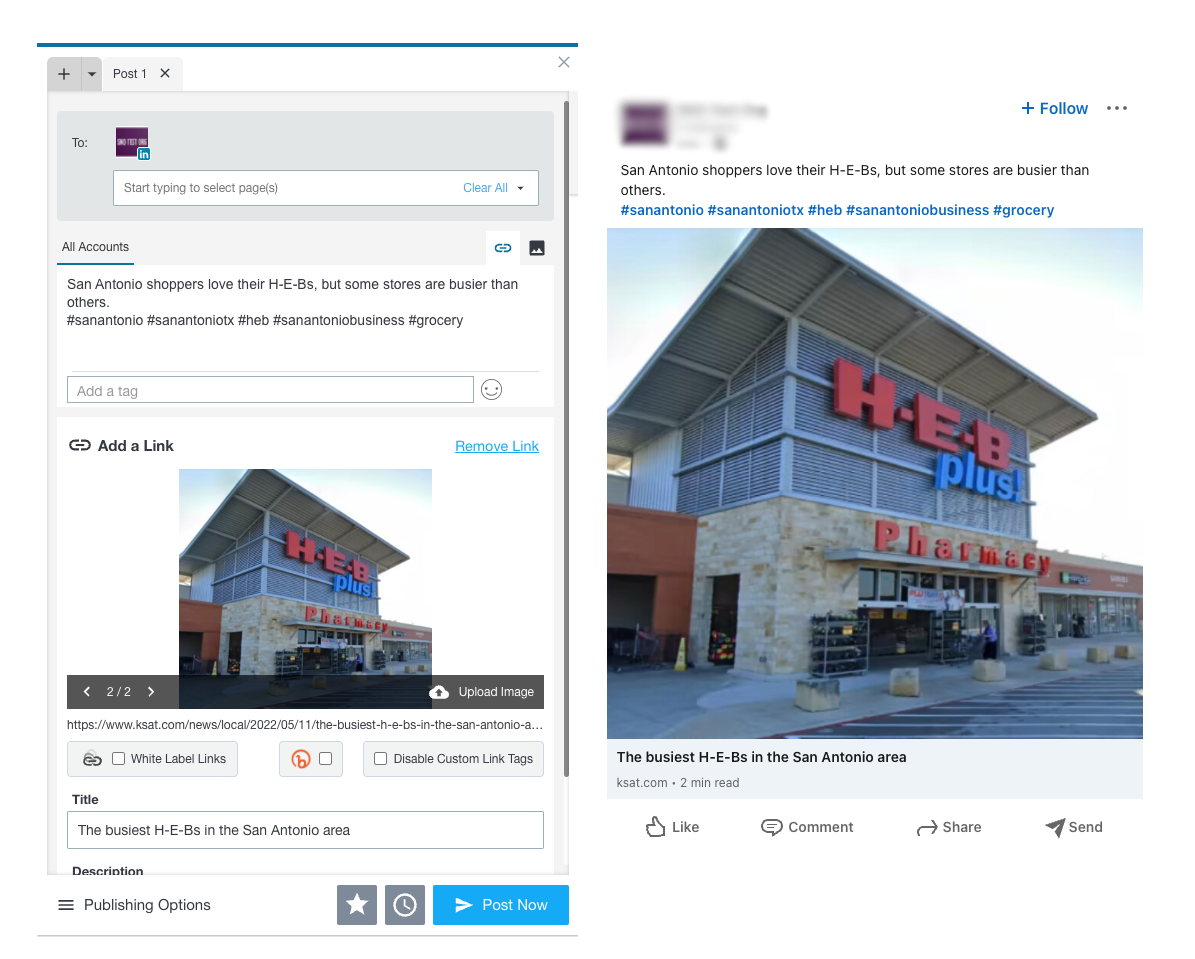Go to next link image
Viewport: 1195px width, 959px height.
(151, 691)
